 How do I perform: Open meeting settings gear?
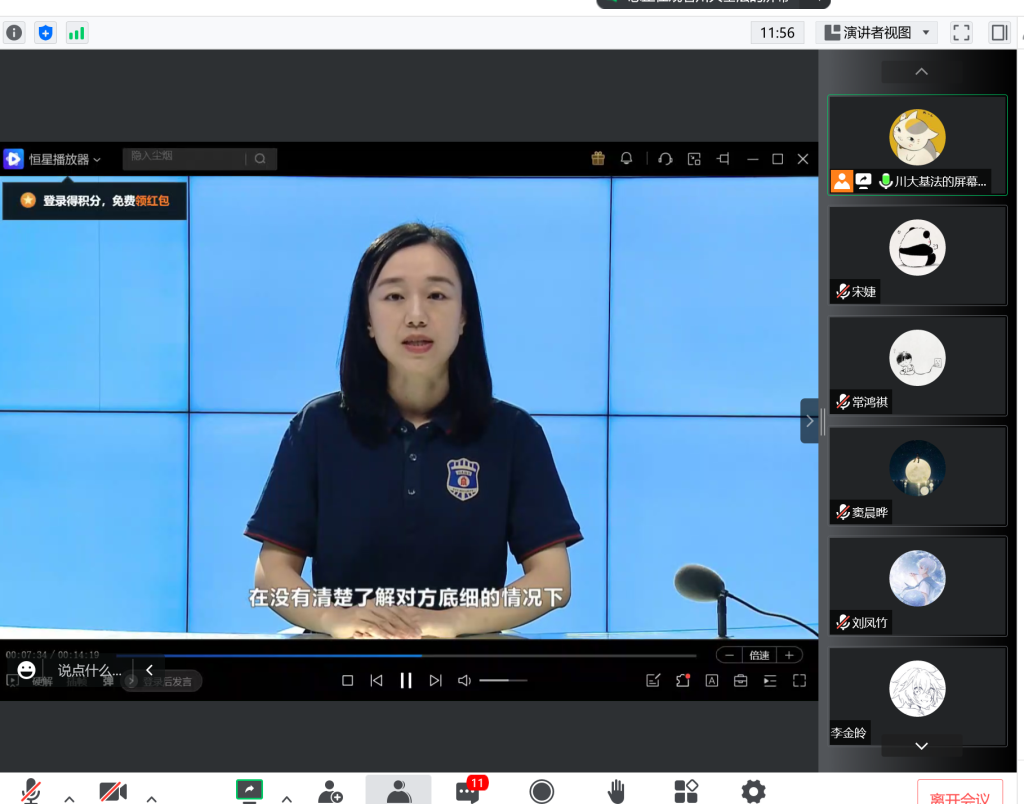tap(753, 792)
